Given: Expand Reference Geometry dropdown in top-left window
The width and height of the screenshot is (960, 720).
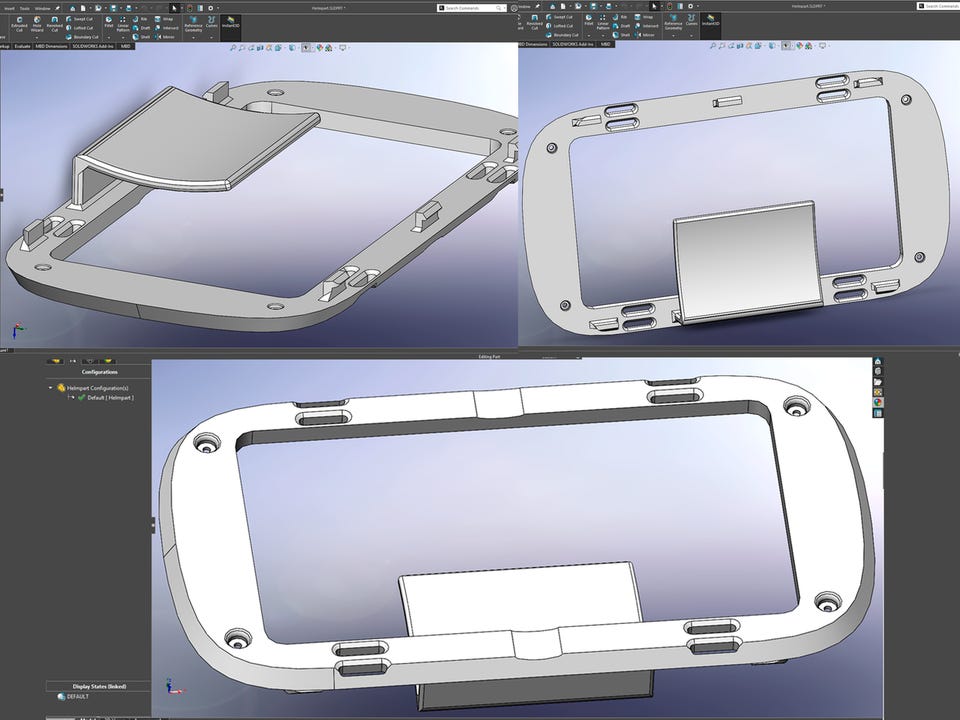Looking at the screenshot, I should (193, 37).
